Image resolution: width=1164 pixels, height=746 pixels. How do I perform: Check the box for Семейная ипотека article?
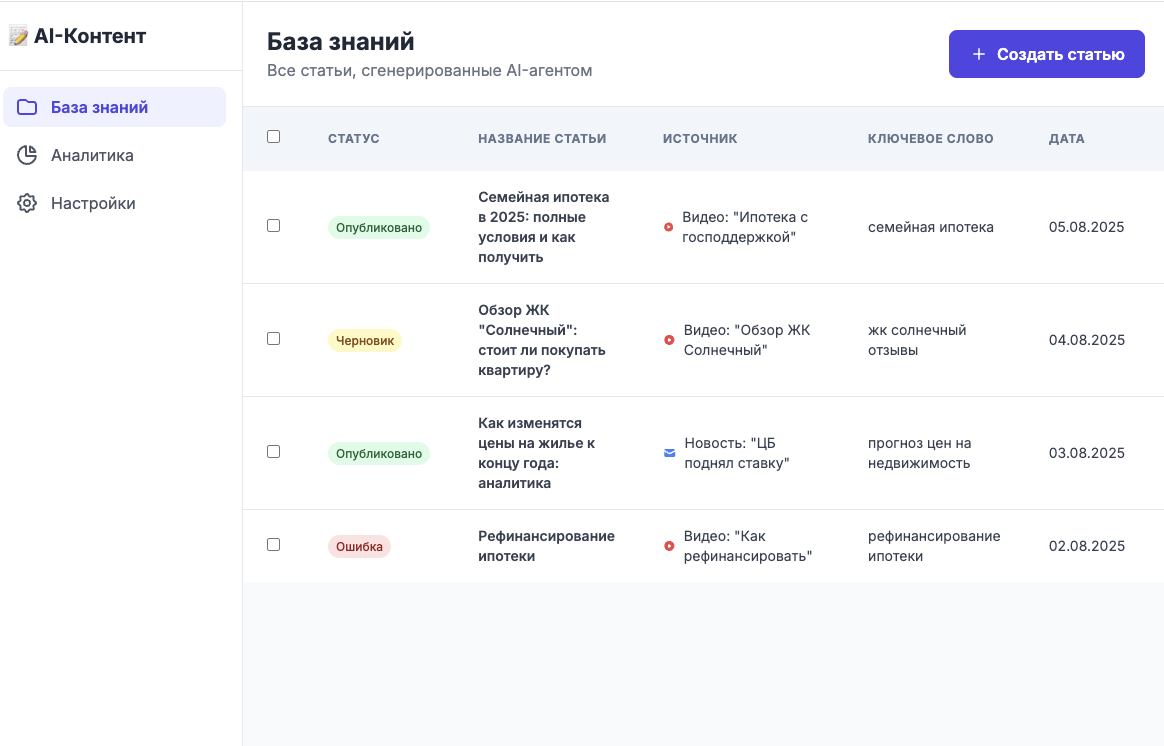(274, 226)
